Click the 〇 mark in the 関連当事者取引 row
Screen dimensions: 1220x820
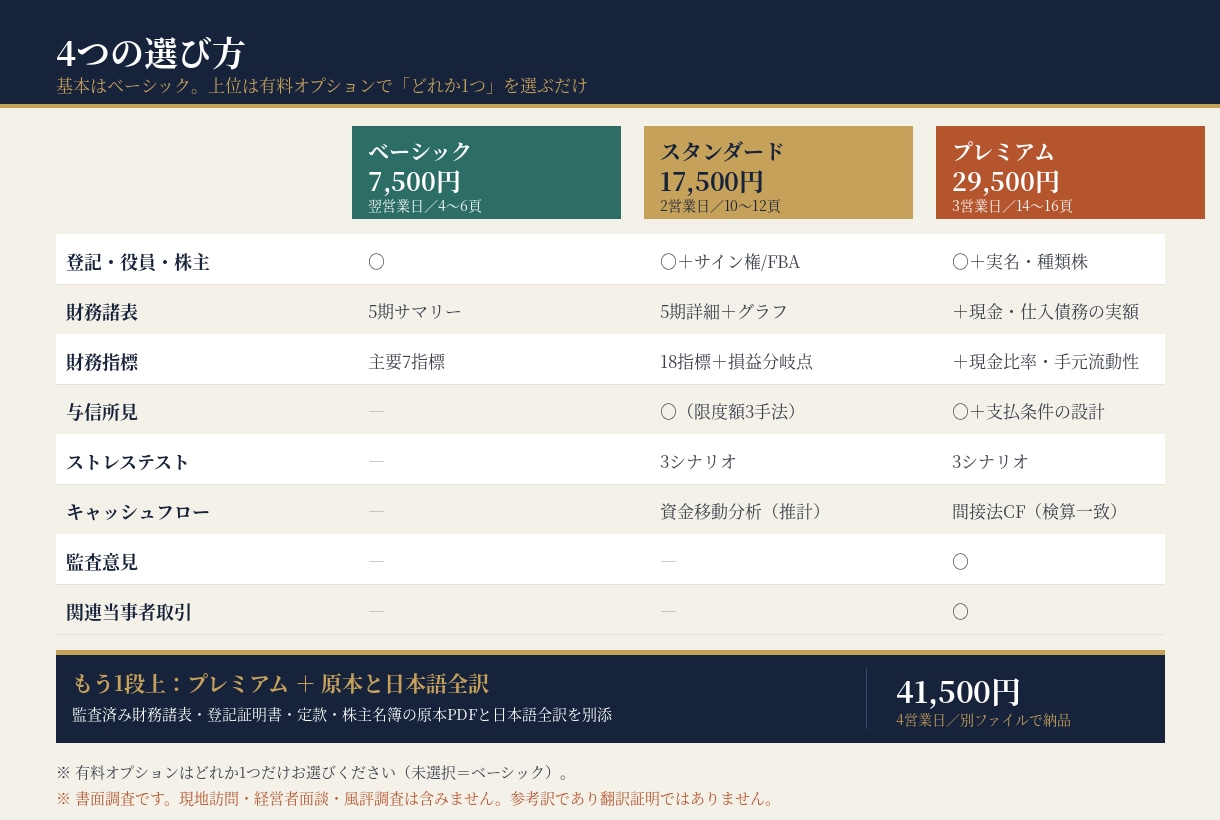coord(960,612)
